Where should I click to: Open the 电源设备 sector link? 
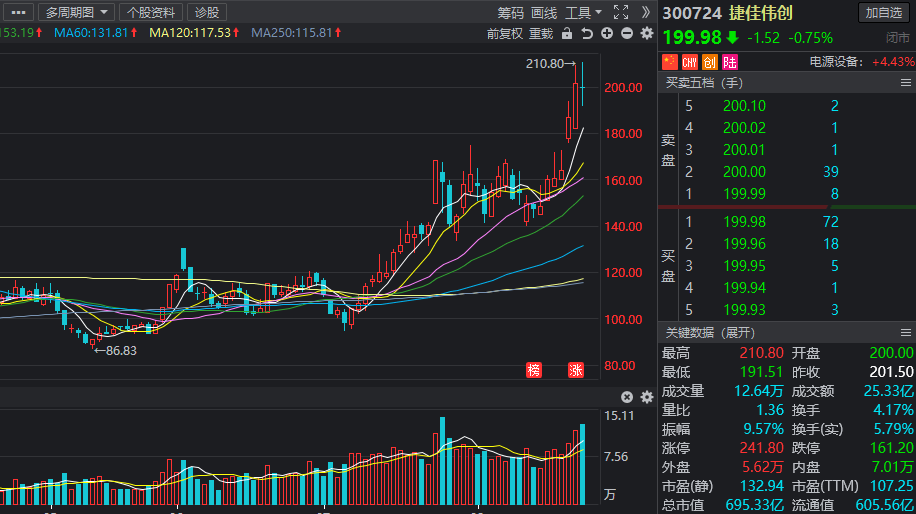836,62
